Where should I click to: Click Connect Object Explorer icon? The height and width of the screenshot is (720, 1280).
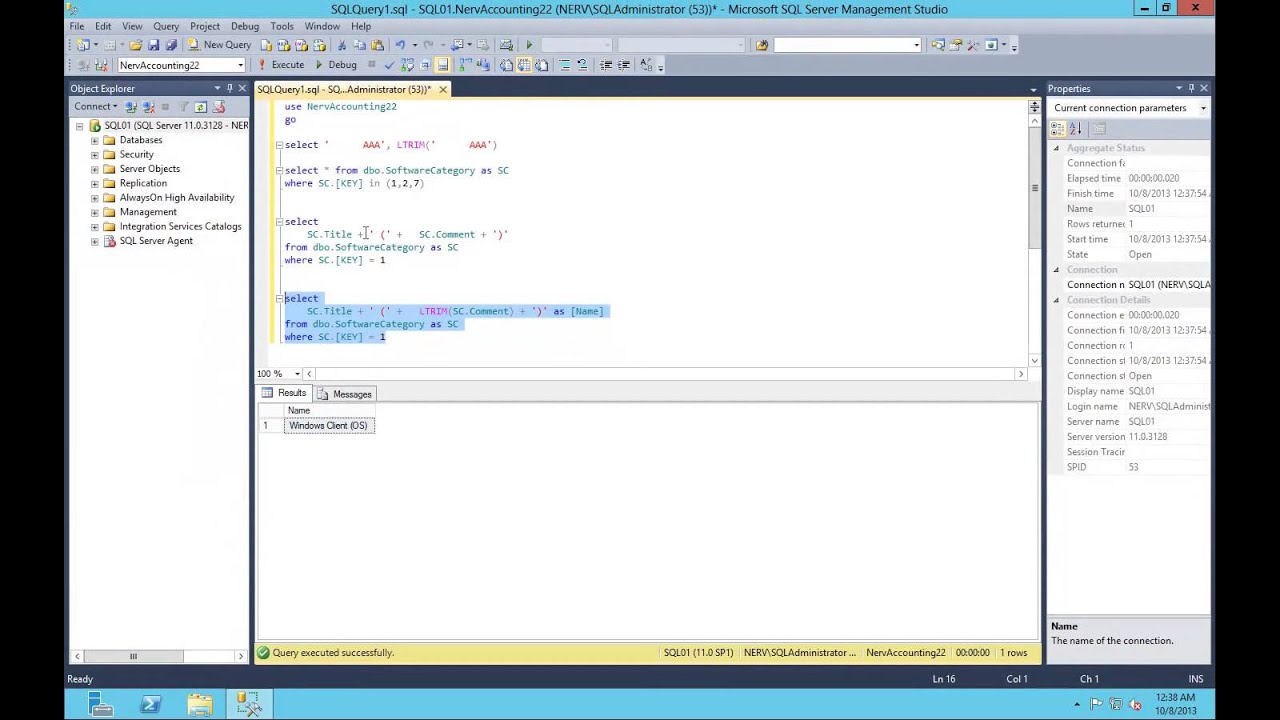coord(131,107)
